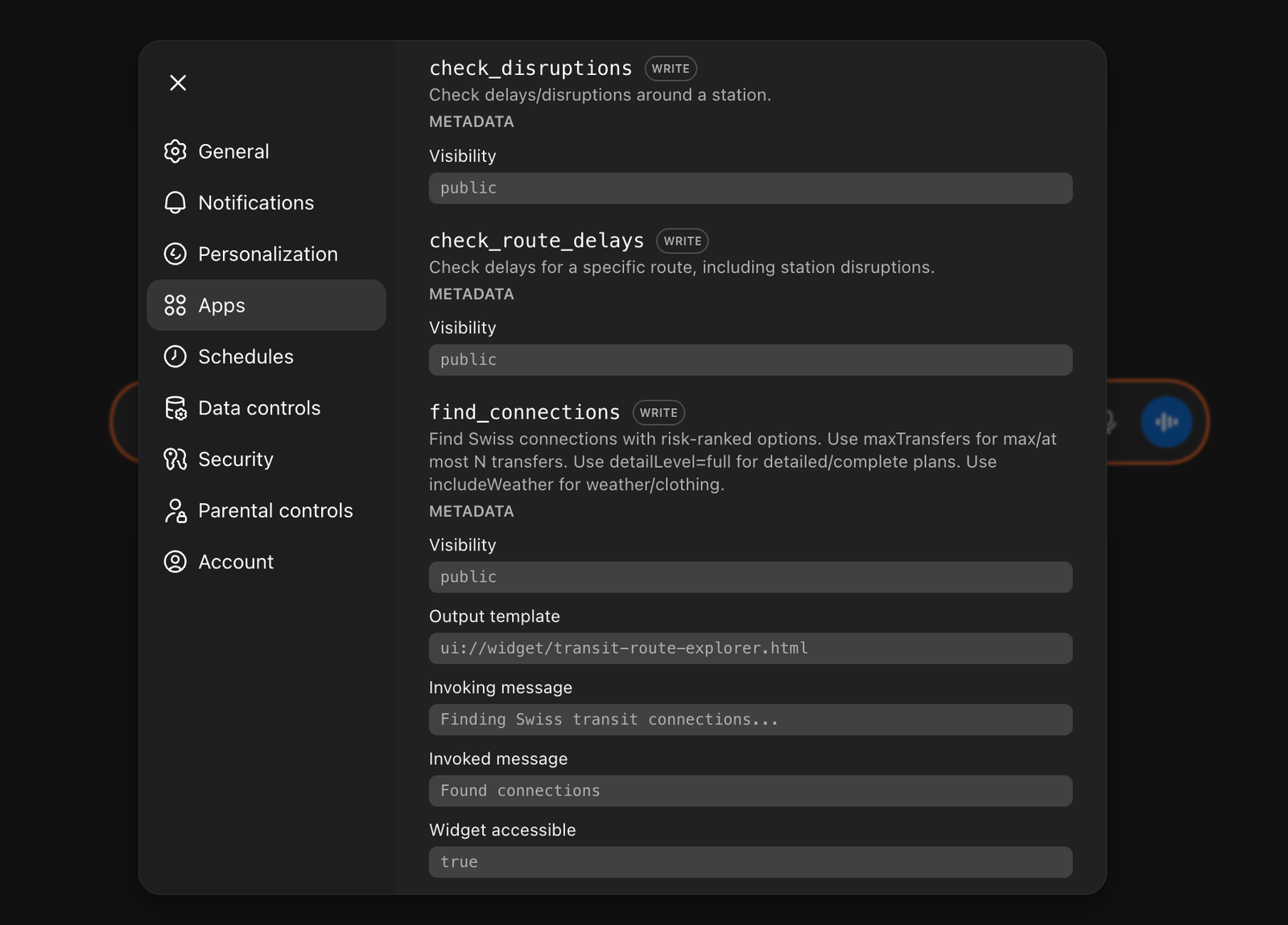This screenshot has height=925, width=1288.
Task: Click the check_route_delays WRITE badge
Action: [x=682, y=241]
